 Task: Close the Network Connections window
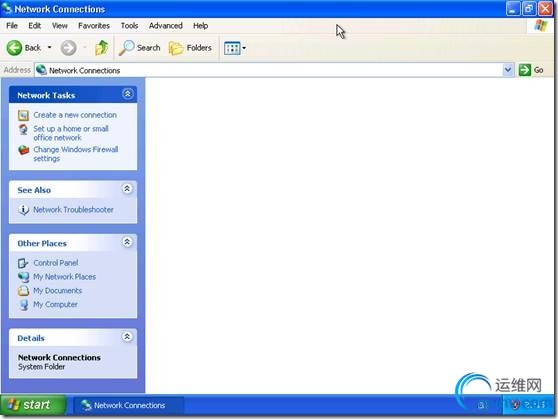tap(545, 9)
